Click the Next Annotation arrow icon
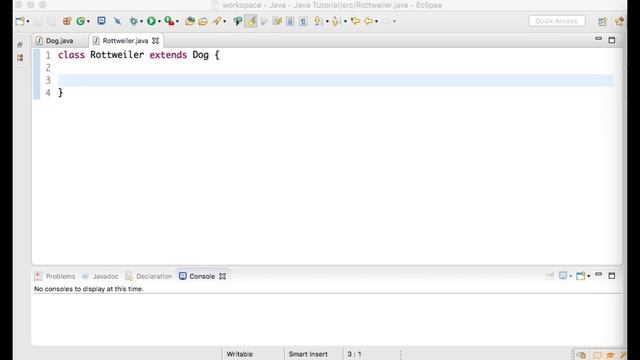 (x=318, y=21)
